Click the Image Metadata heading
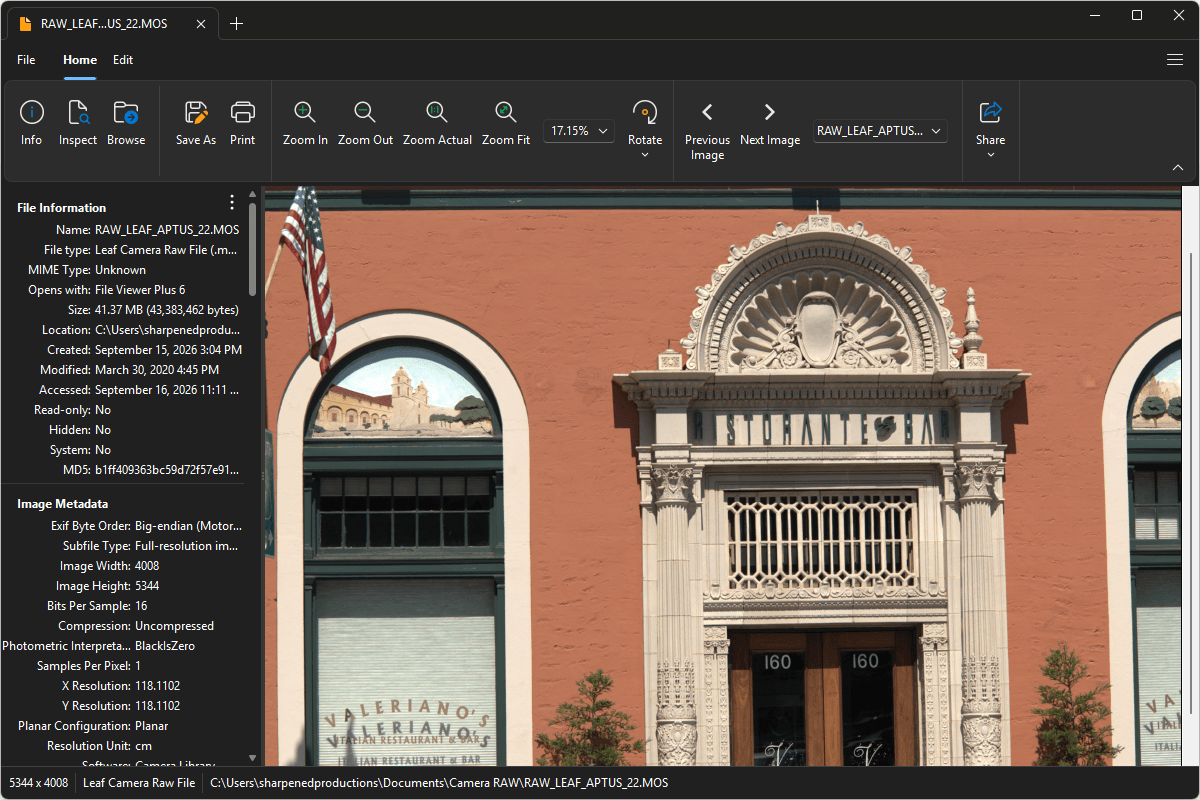The height and width of the screenshot is (800, 1200). 62,504
